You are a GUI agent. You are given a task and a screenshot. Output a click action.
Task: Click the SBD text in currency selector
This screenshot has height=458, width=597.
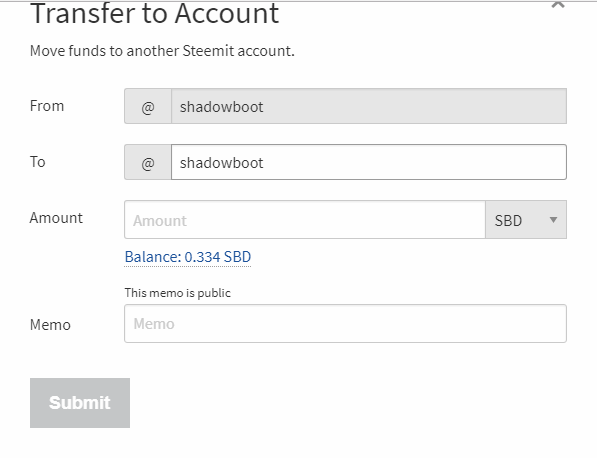point(508,220)
